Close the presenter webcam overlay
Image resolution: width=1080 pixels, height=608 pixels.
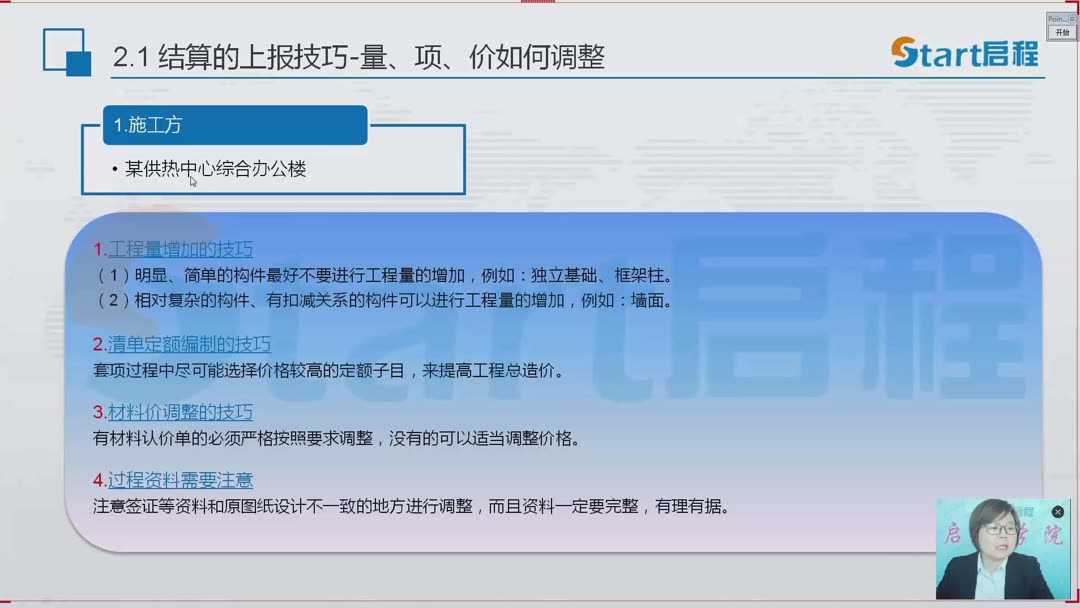(x=1057, y=512)
